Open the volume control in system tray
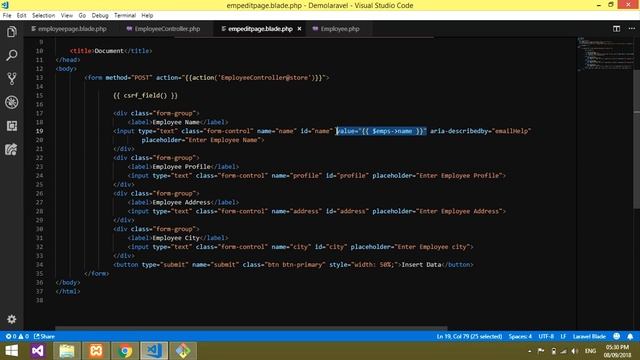Image resolution: width=640 pixels, height=360 pixels. 575,351
